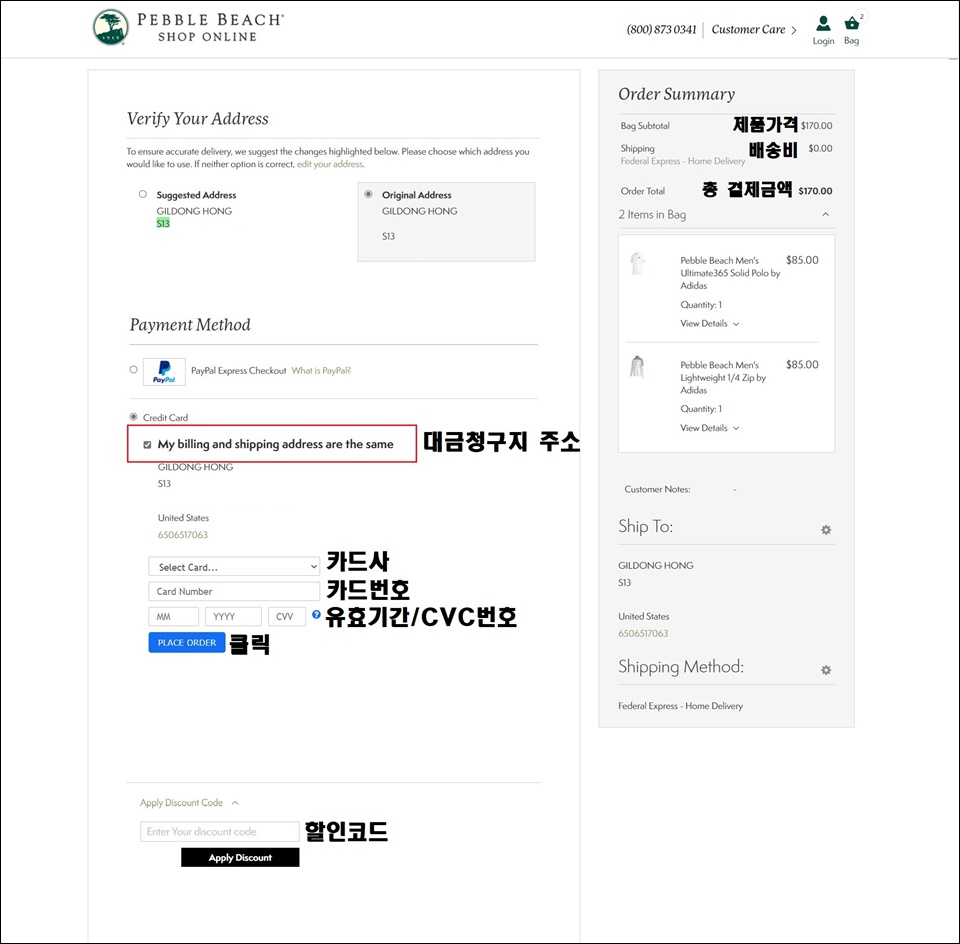
Task: Select the Suggested Address radio button
Action: pyautogui.click(x=143, y=194)
